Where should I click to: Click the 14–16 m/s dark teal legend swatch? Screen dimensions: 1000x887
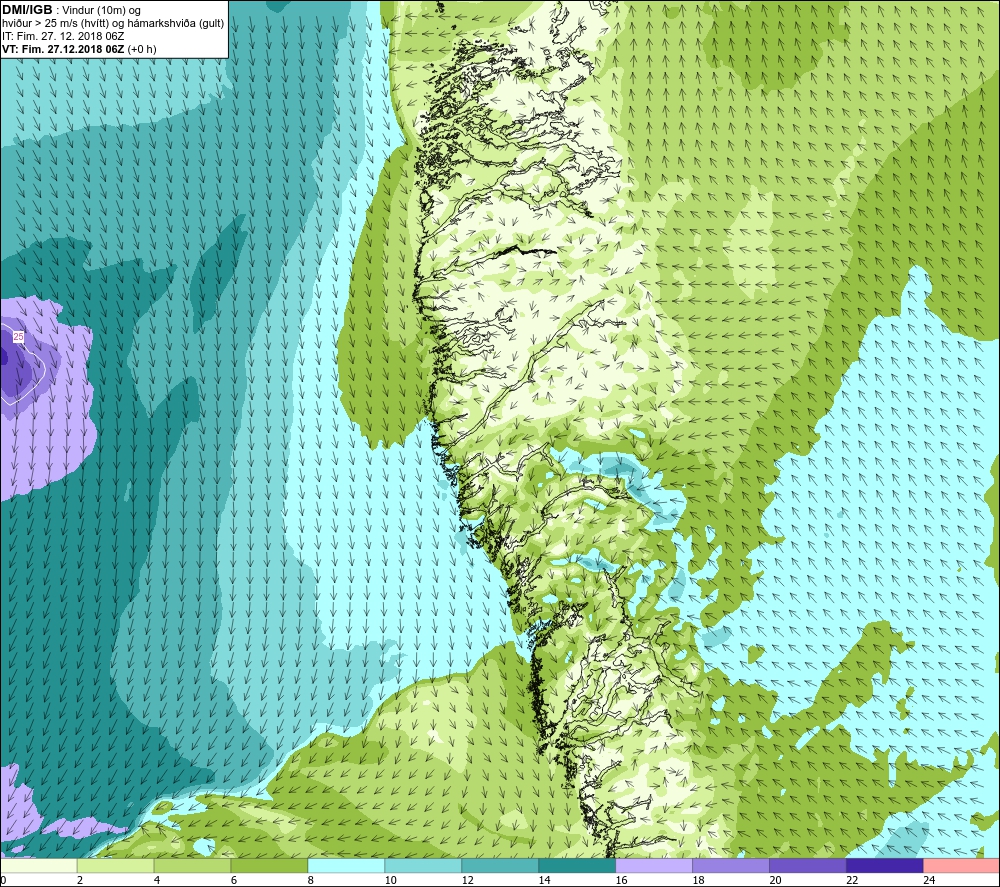(x=577, y=866)
